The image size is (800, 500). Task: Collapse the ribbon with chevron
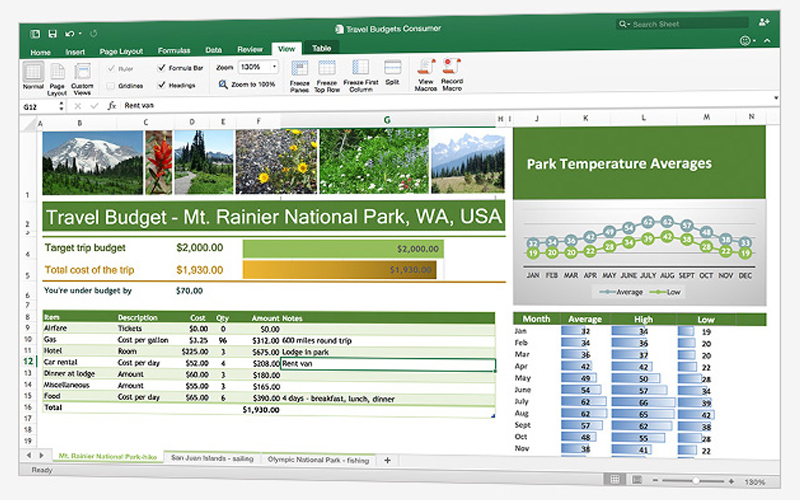(x=767, y=41)
